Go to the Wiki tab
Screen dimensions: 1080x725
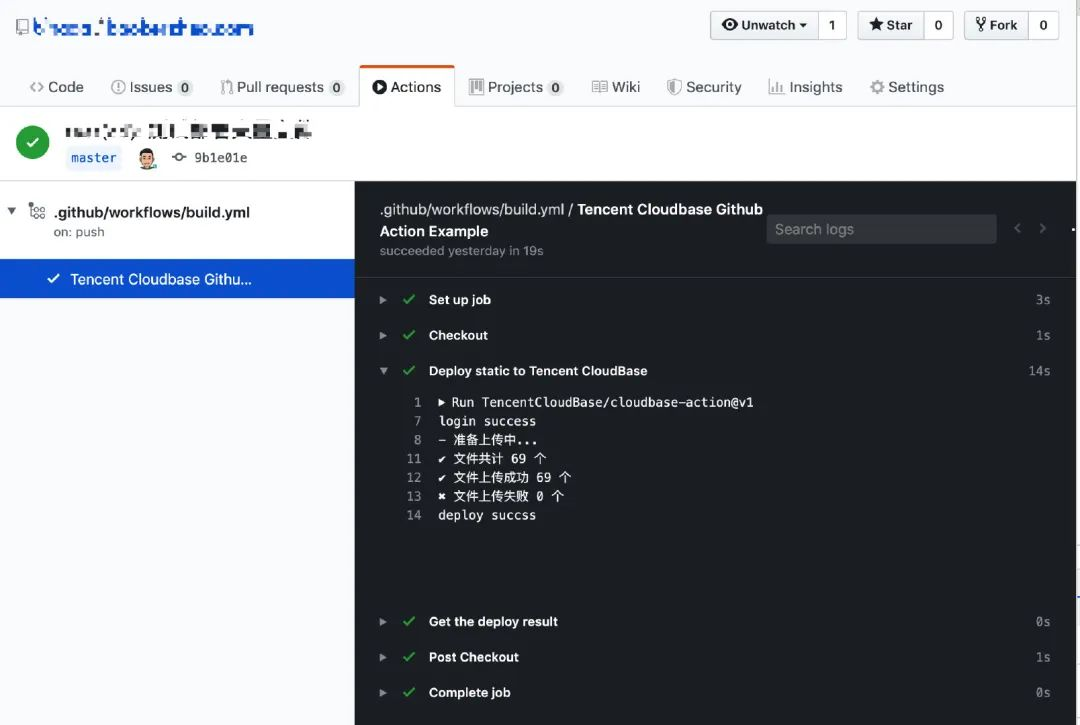(616, 87)
